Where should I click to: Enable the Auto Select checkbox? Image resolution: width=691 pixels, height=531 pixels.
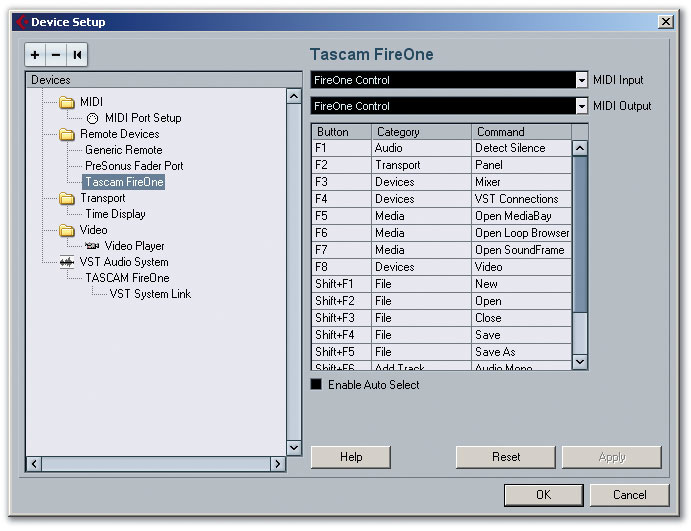[317, 385]
